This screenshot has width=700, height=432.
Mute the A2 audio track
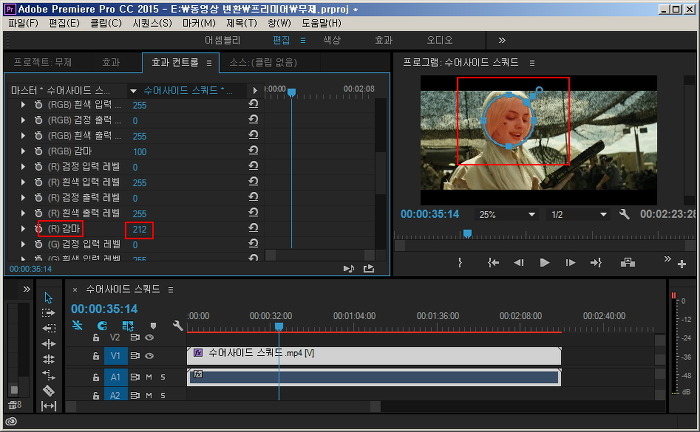point(149,395)
